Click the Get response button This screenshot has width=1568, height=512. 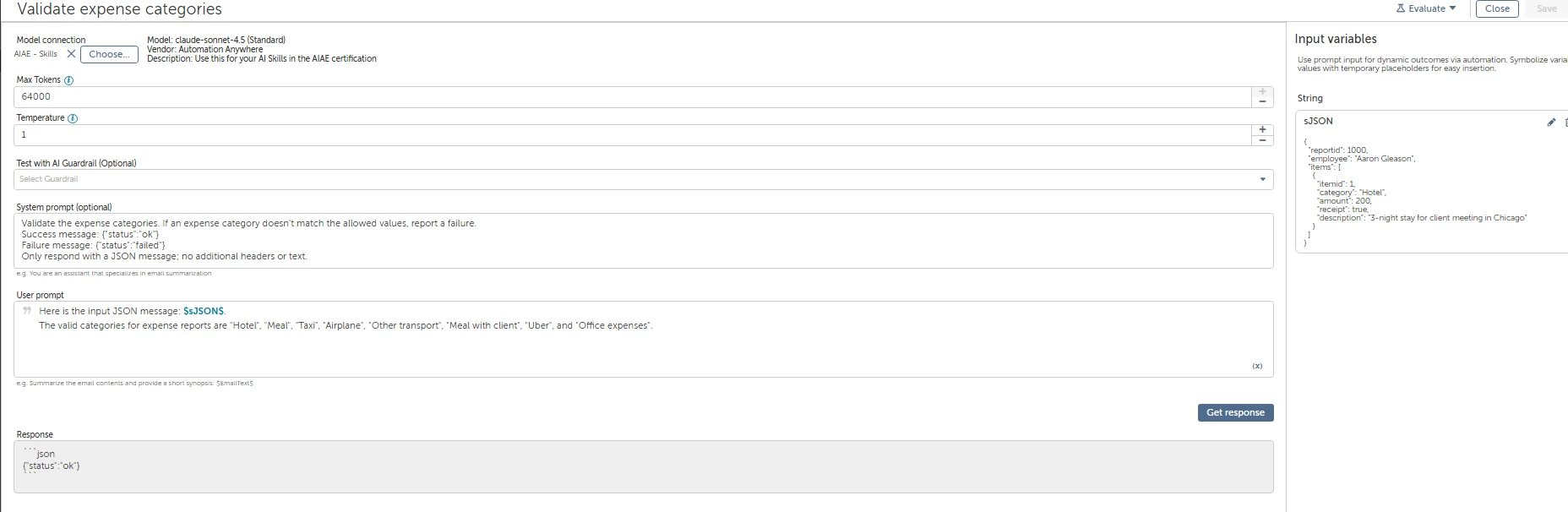tap(1235, 412)
